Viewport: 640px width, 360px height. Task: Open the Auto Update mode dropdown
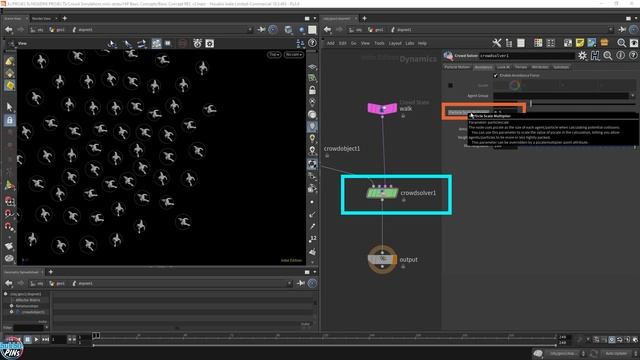pos(618,353)
